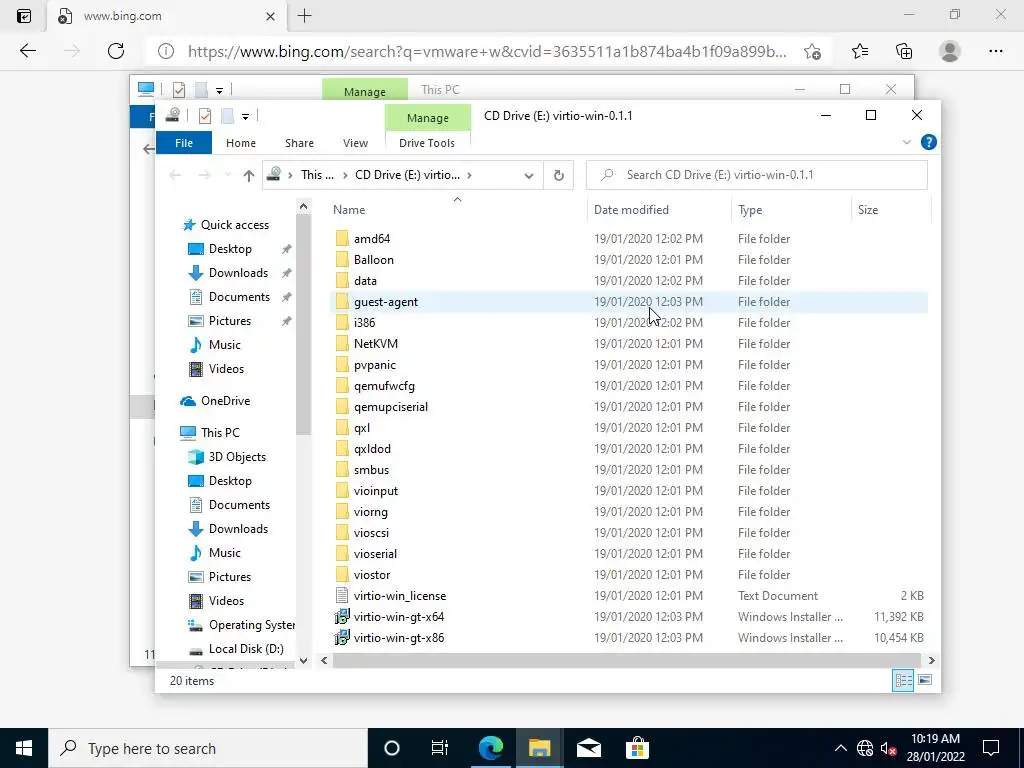Expand the ribbon with chevron
The image size is (1024, 768).
point(906,142)
